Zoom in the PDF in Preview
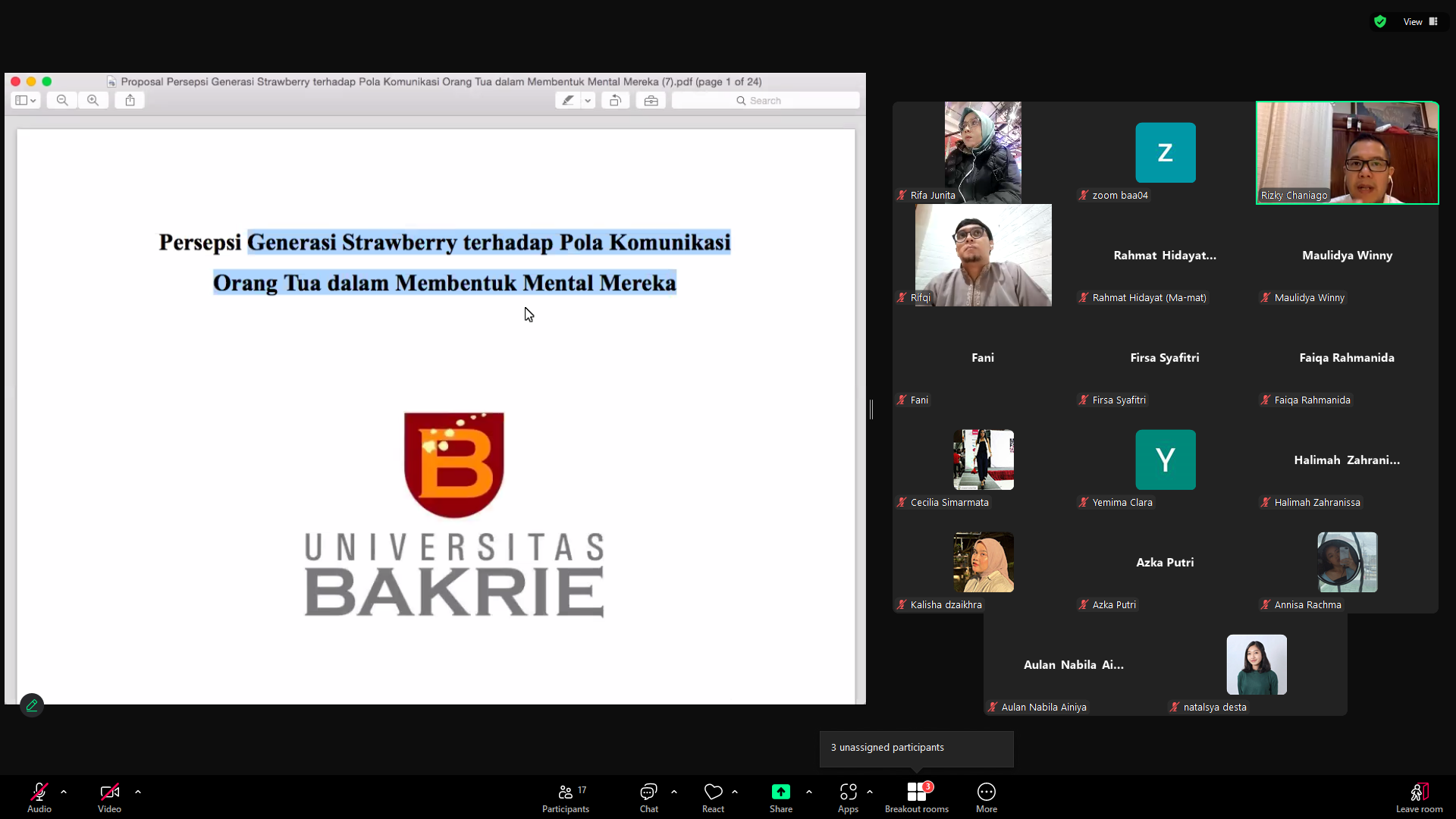The height and width of the screenshot is (819, 1456). tap(93, 100)
